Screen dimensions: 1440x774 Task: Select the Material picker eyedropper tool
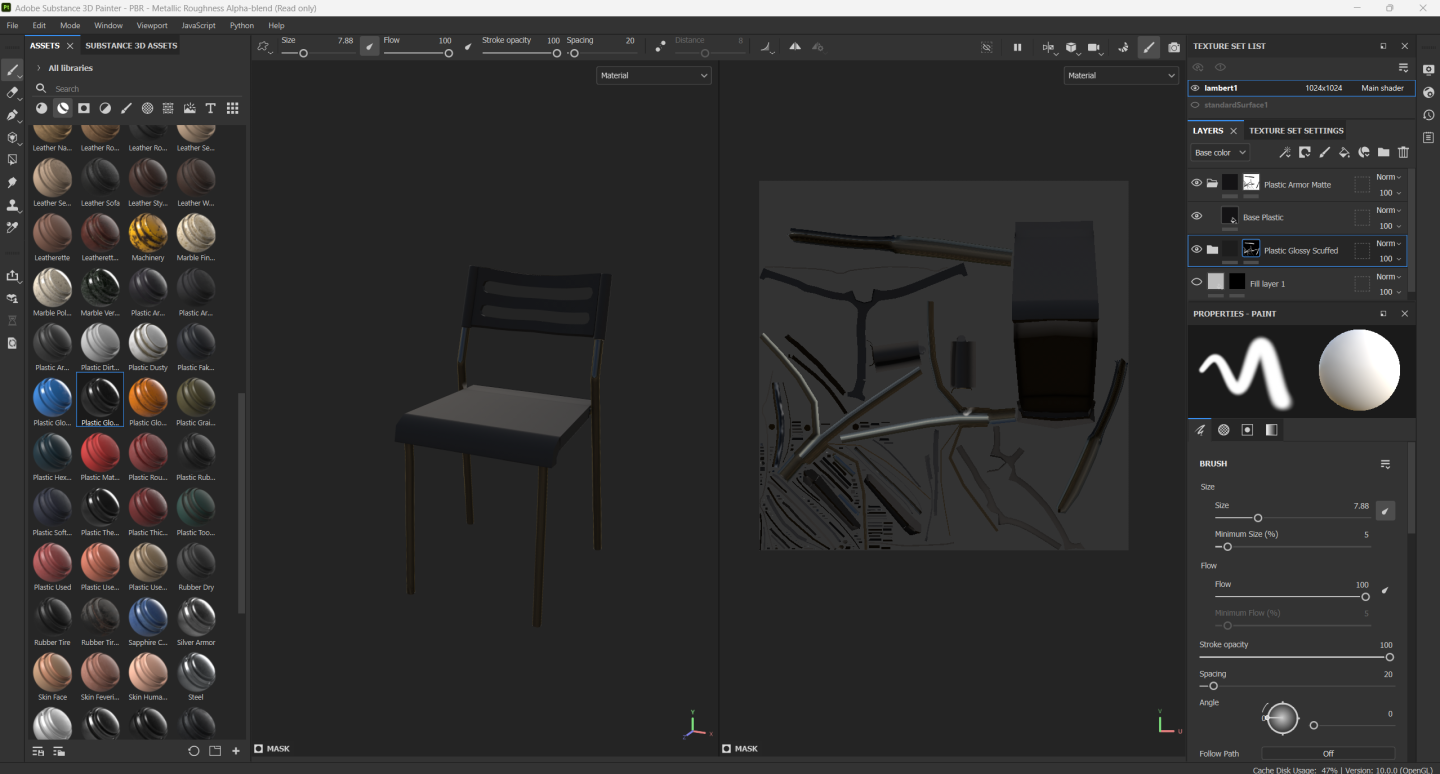(x=12, y=228)
